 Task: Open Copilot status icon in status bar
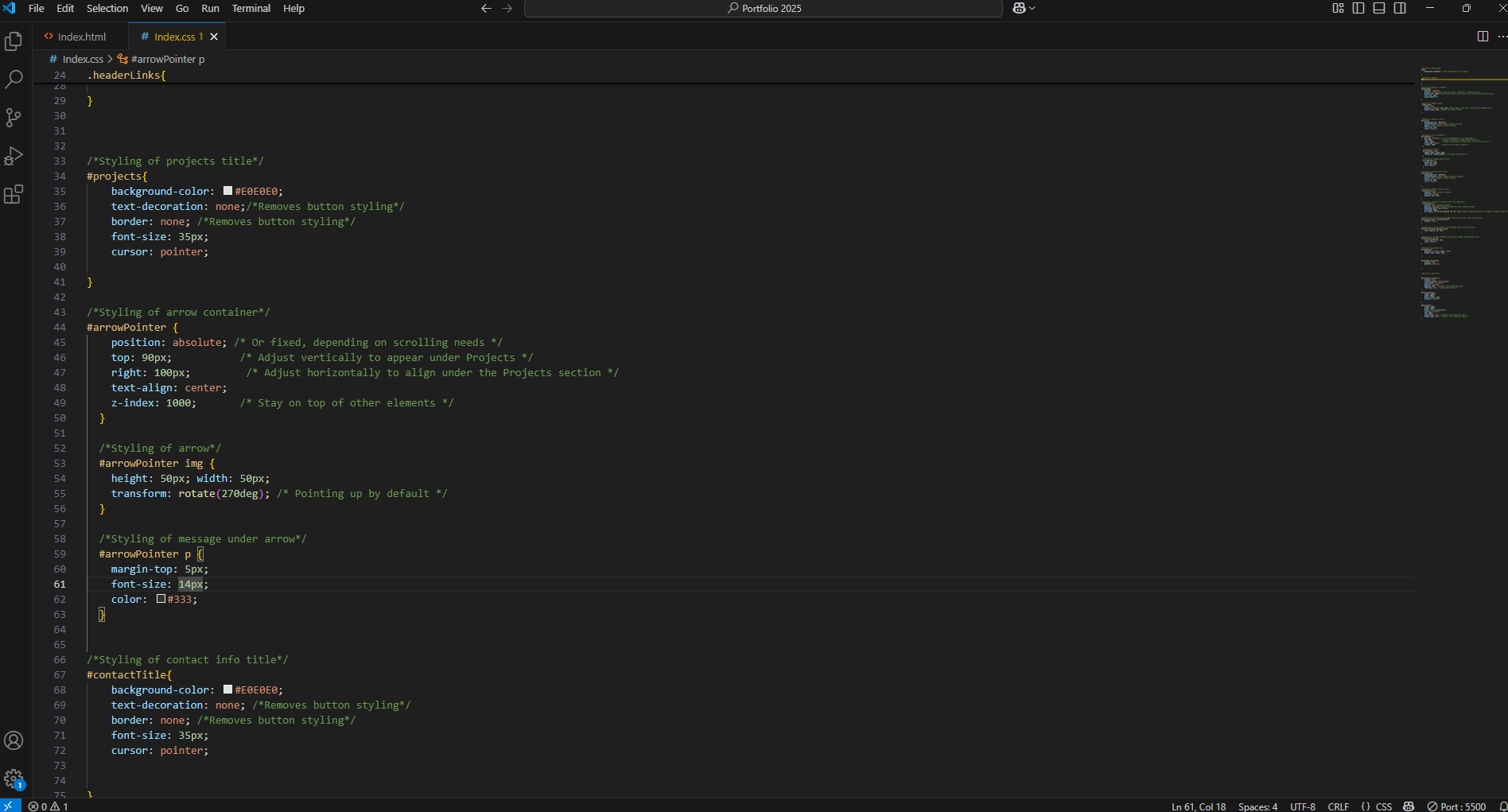(1409, 806)
